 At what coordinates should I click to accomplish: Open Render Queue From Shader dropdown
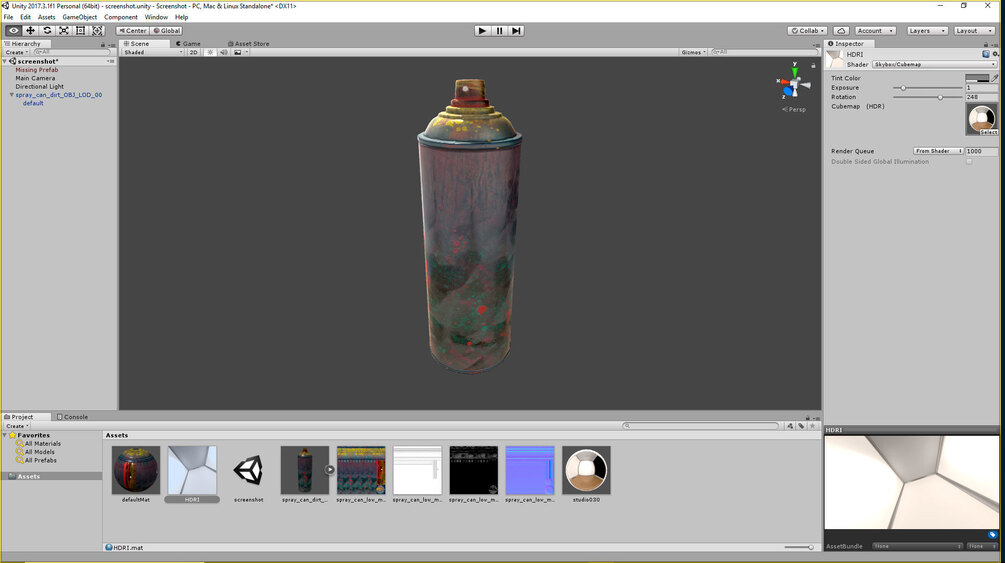pyautogui.click(x=938, y=151)
